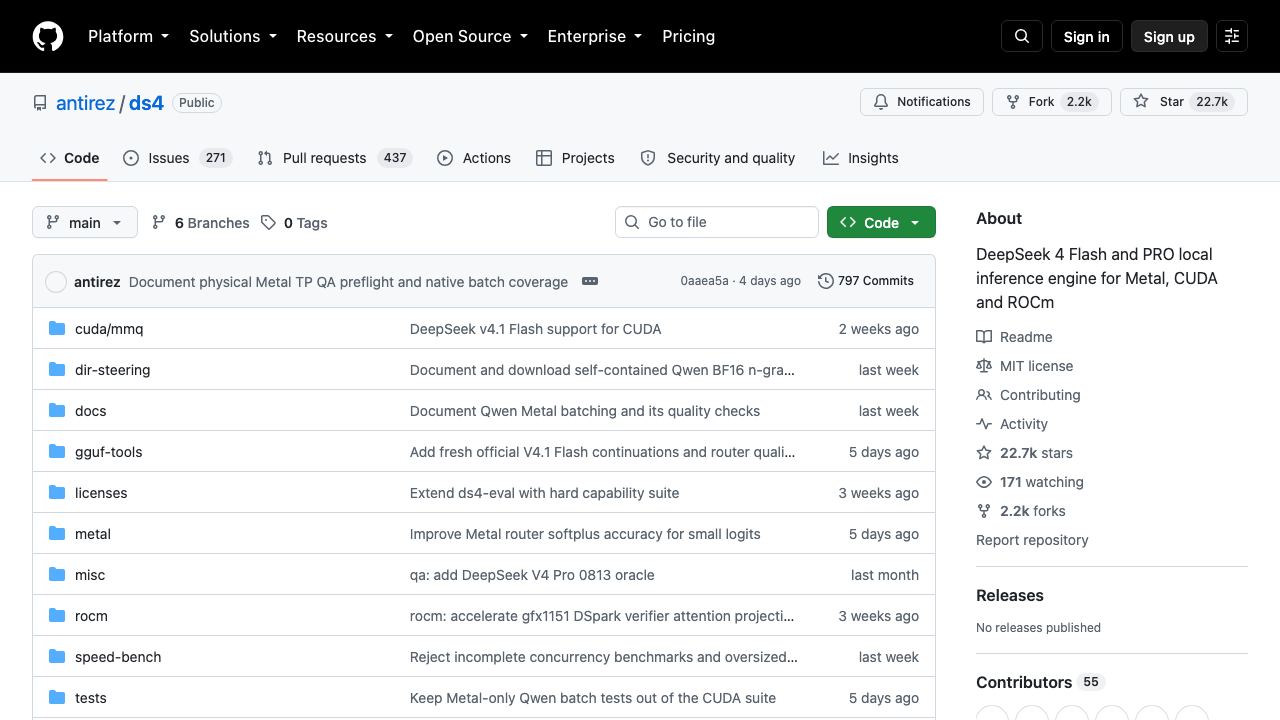Open the Security and quality tab
This screenshot has width=1280, height=720.
[717, 158]
